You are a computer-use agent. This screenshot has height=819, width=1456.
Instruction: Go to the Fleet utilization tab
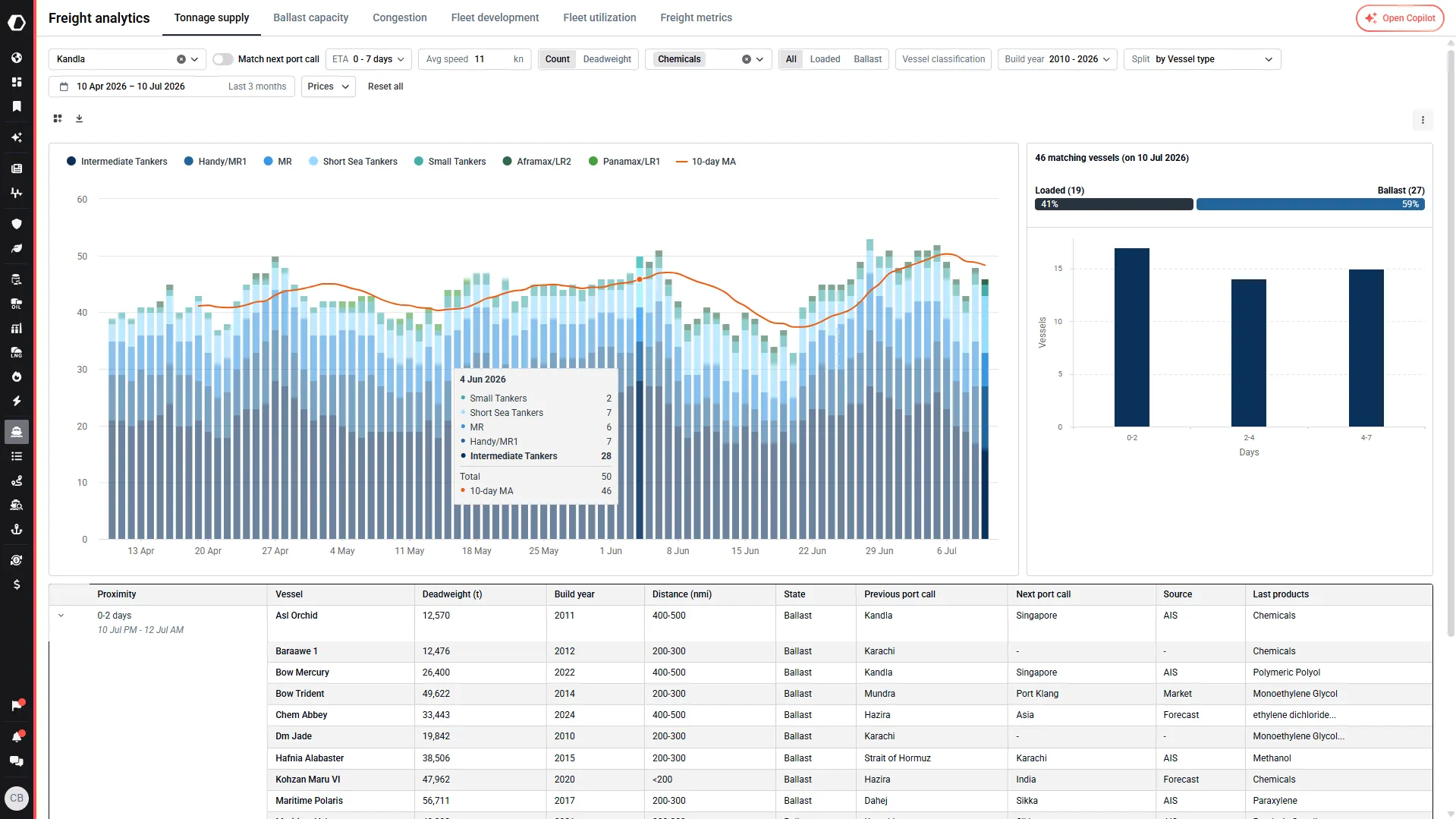tap(599, 17)
